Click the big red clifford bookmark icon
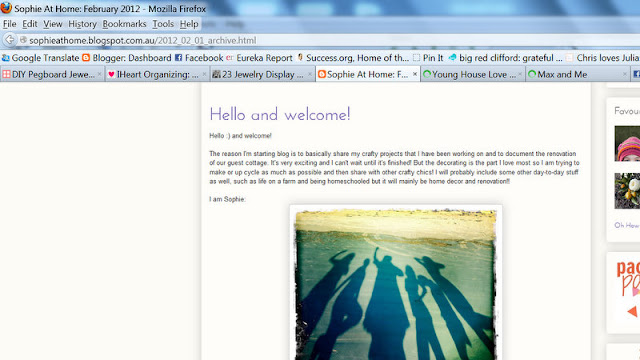 pos(452,58)
